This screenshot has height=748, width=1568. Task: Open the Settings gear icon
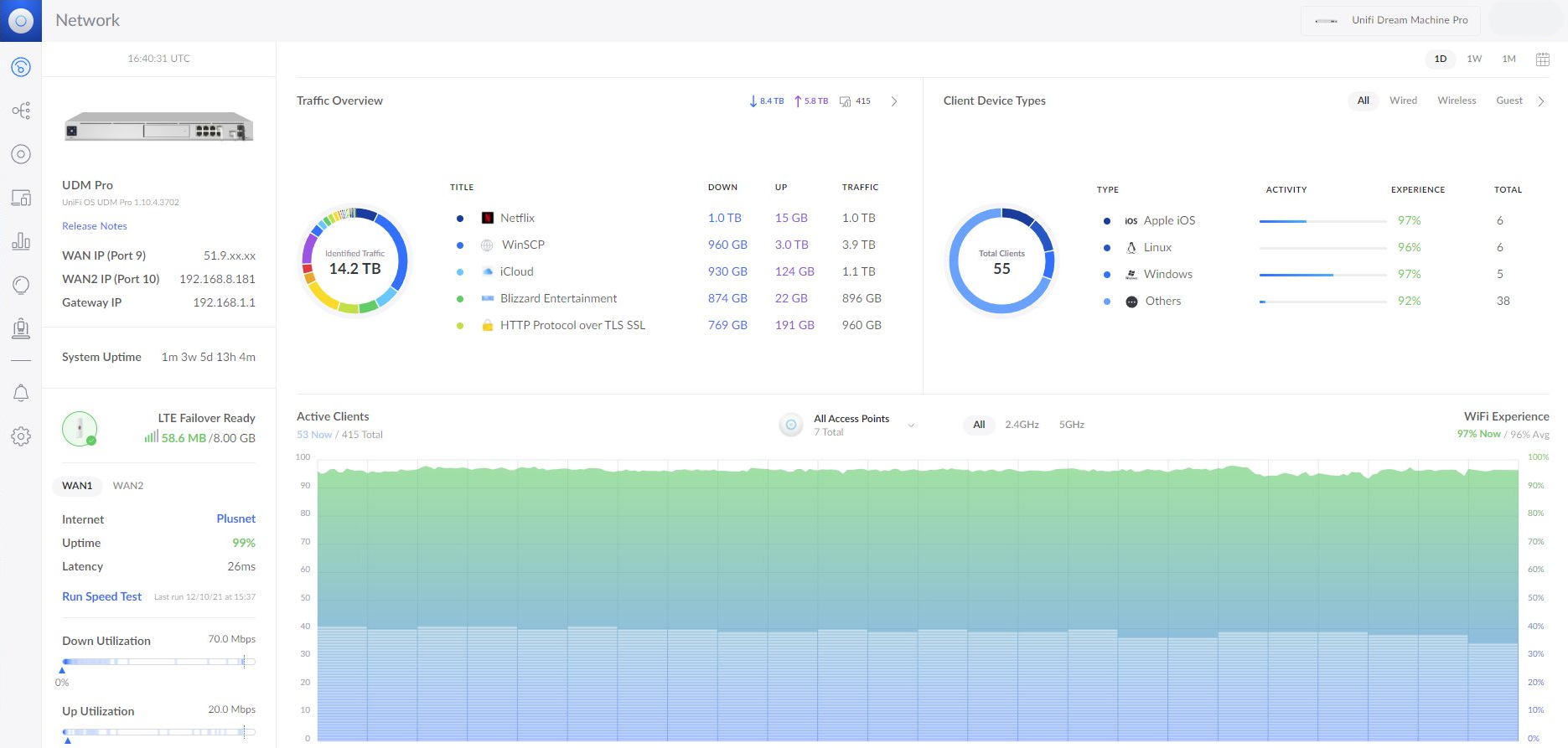point(21,436)
